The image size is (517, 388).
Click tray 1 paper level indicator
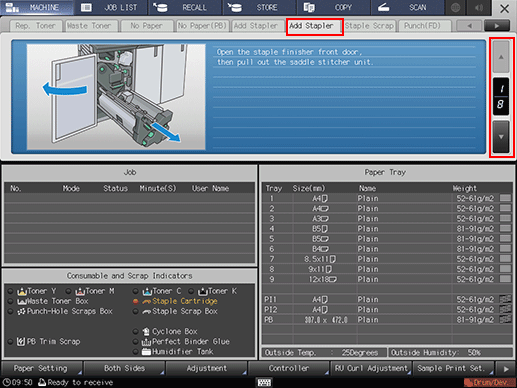(x=505, y=198)
